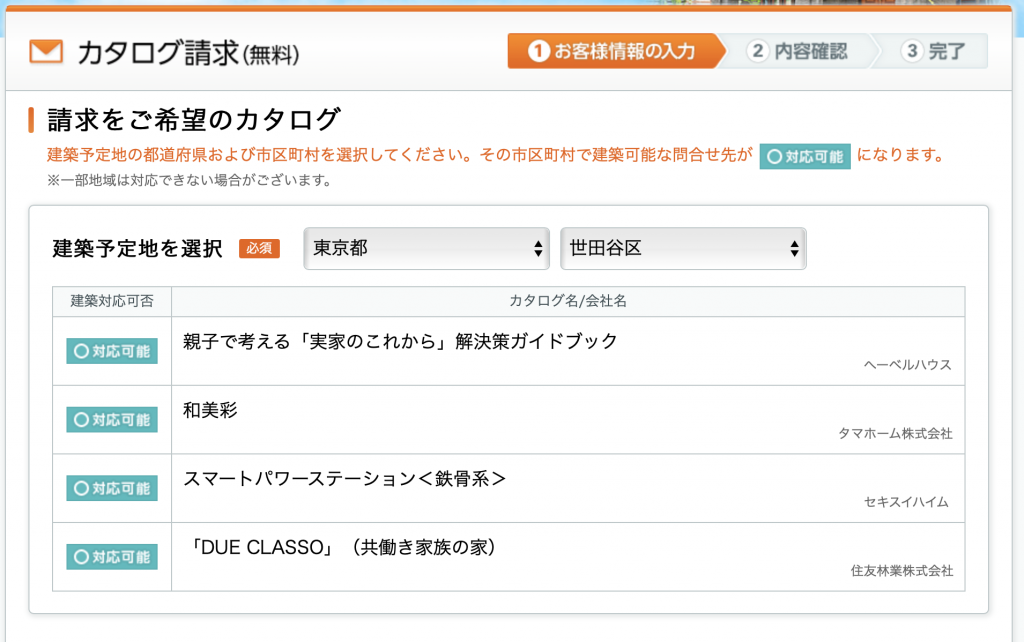Open the 世田谷区 city dropdown
The height and width of the screenshot is (642, 1024).
pos(683,249)
